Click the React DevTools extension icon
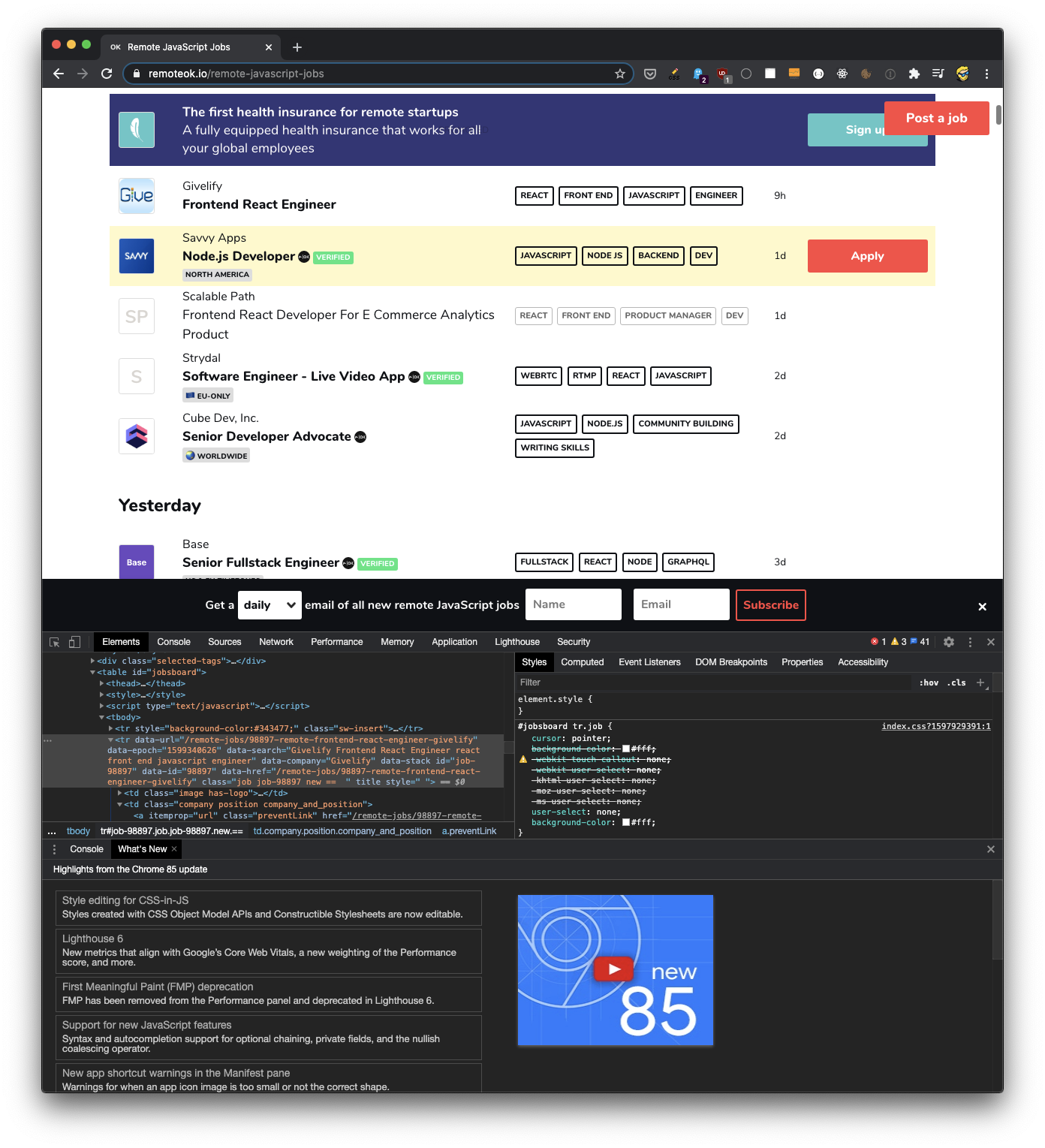1045x1148 pixels. point(842,74)
